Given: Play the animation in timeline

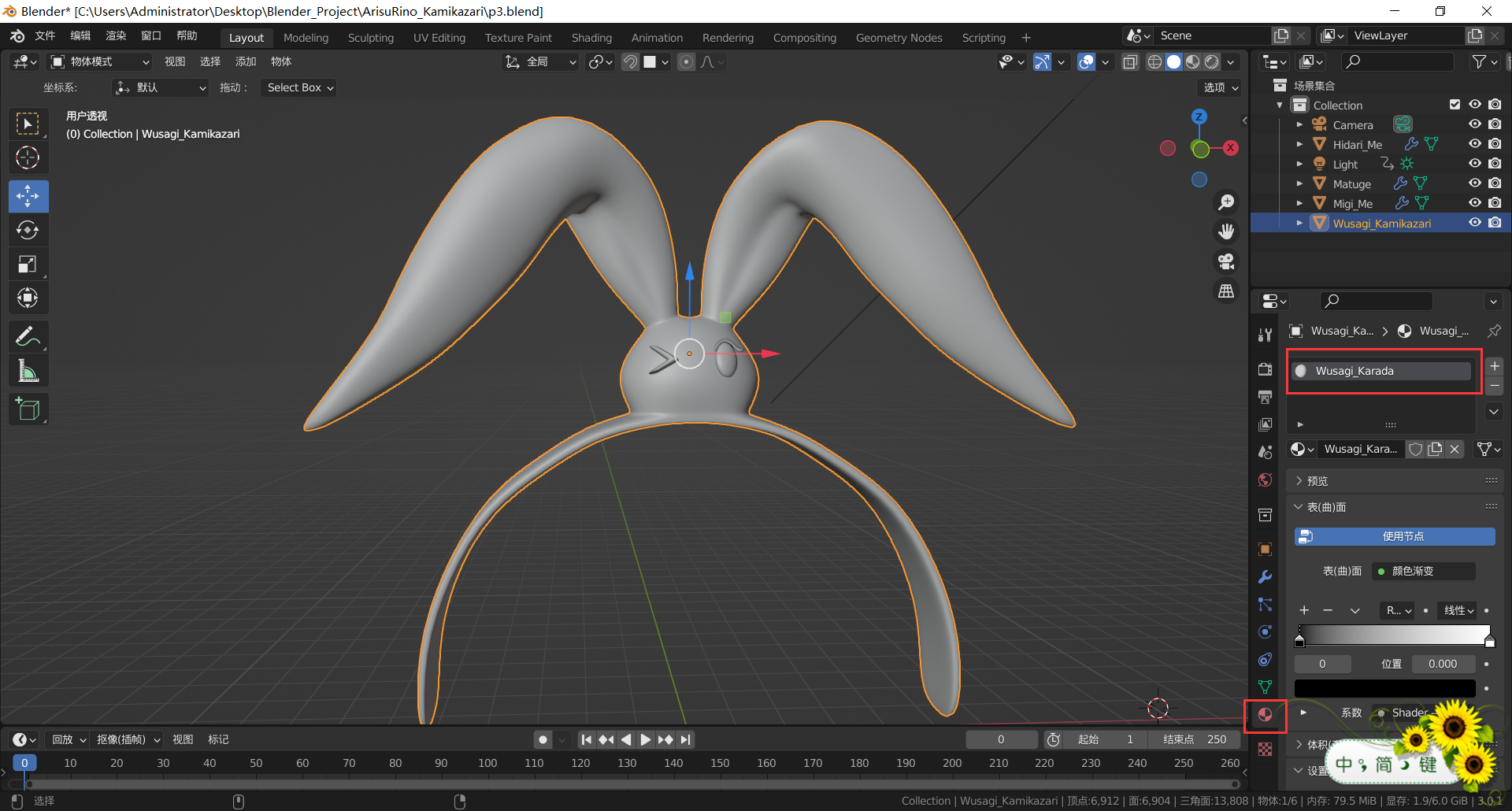Looking at the screenshot, I should coord(646,739).
